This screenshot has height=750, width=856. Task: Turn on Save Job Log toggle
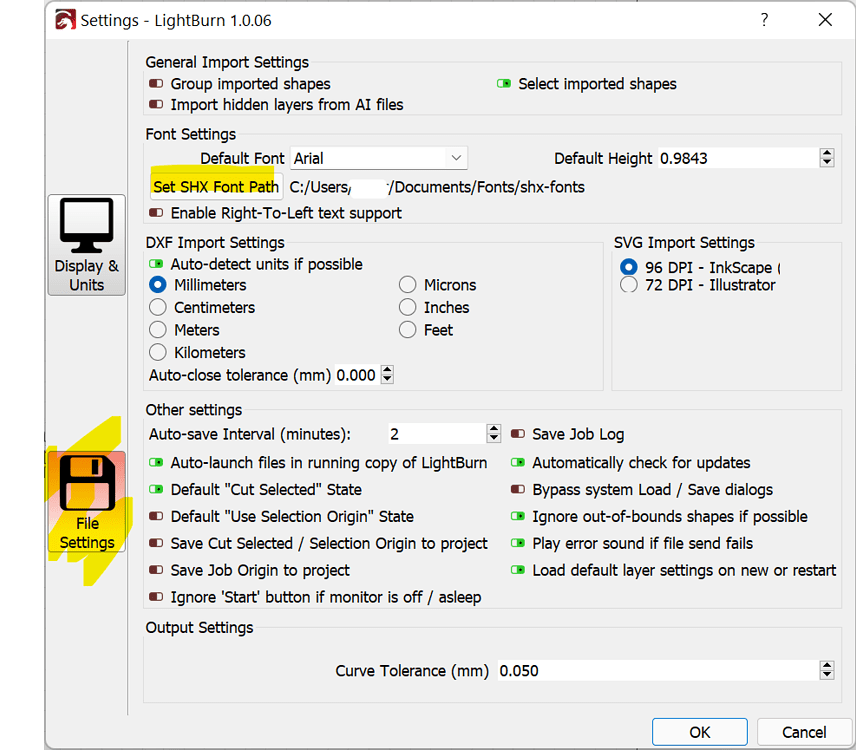[x=518, y=435]
